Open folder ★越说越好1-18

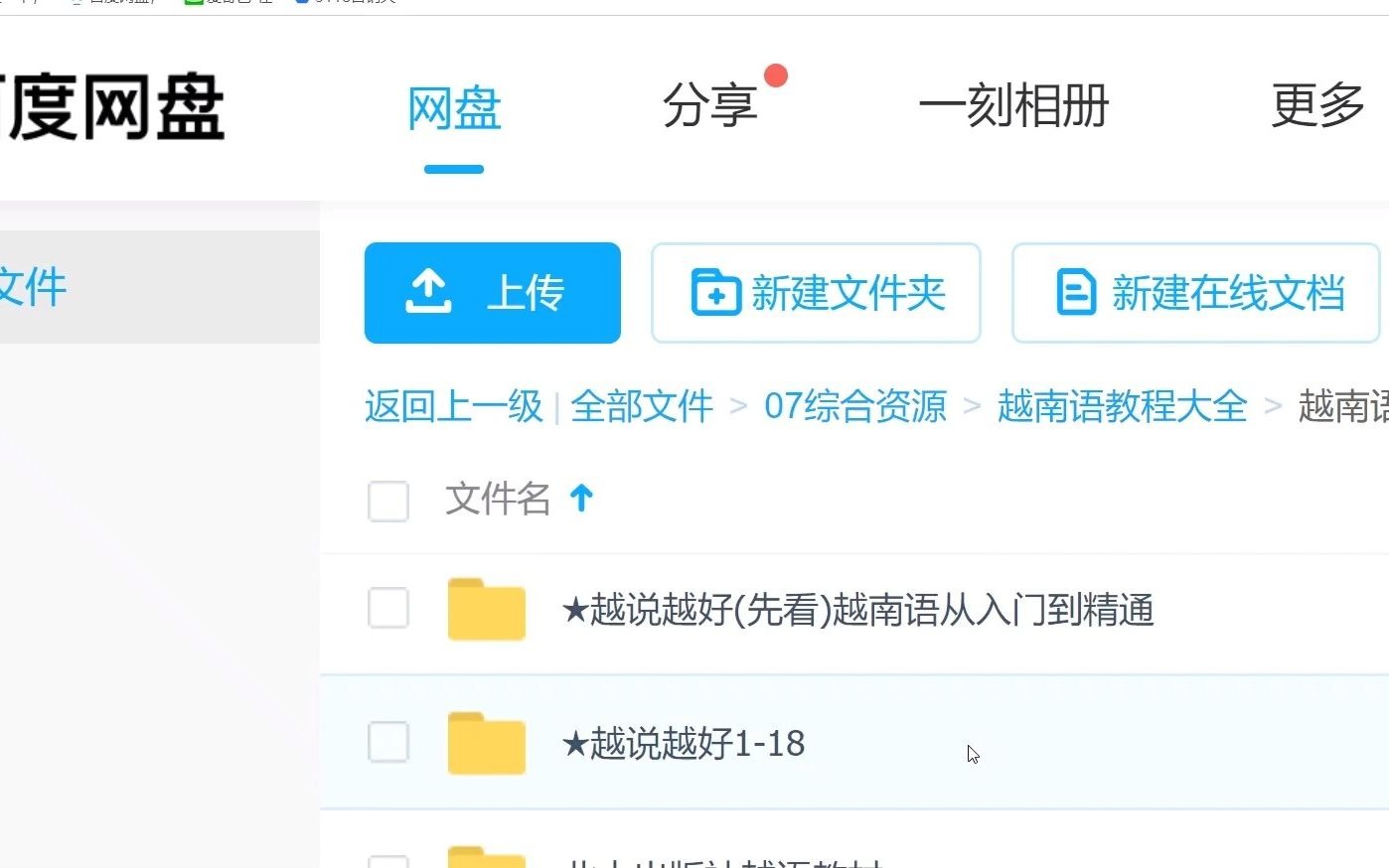[684, 744]
